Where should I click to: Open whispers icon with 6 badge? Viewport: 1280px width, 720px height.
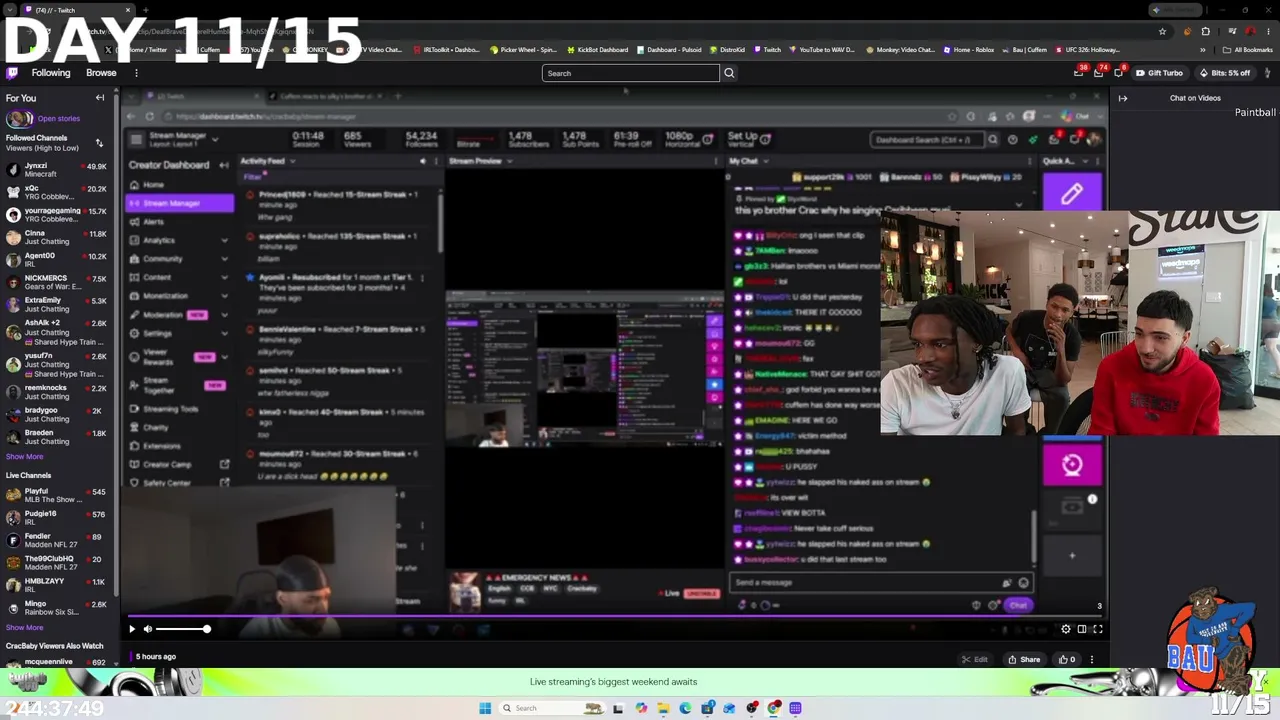tap(1118, 73)
